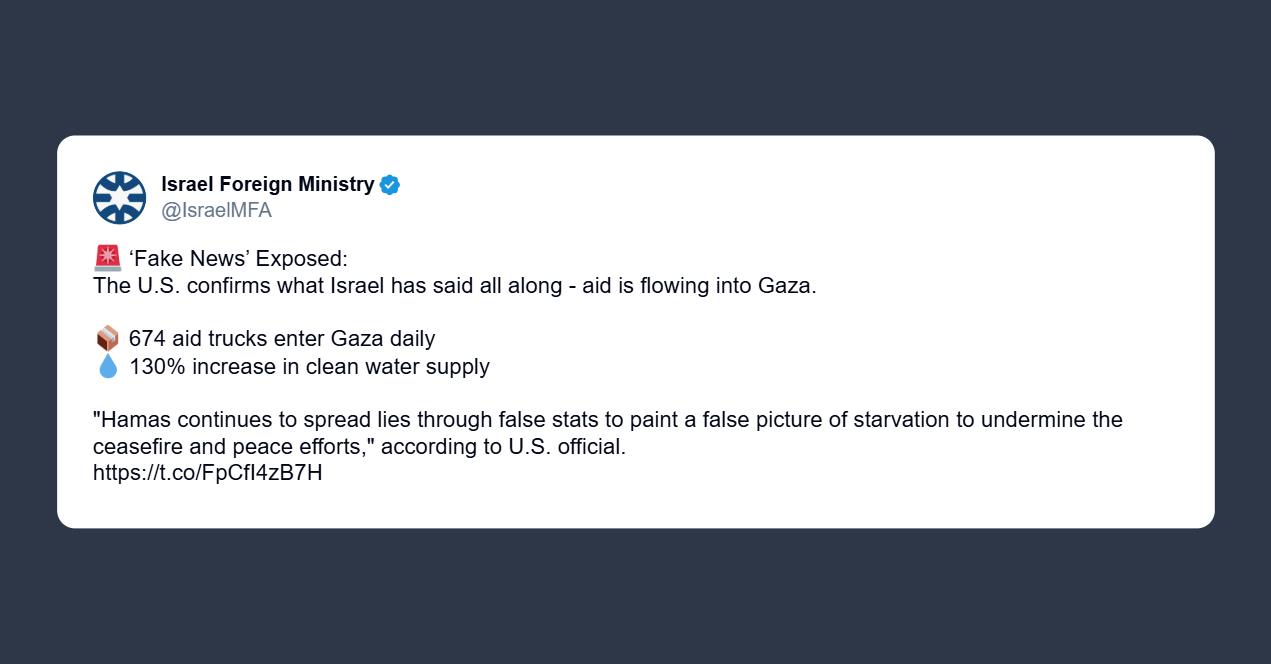Image resolution: width=1271 pixels, height=664 pixels.
Task: Click the number "674" in the tweet
Action: (147, 339)
